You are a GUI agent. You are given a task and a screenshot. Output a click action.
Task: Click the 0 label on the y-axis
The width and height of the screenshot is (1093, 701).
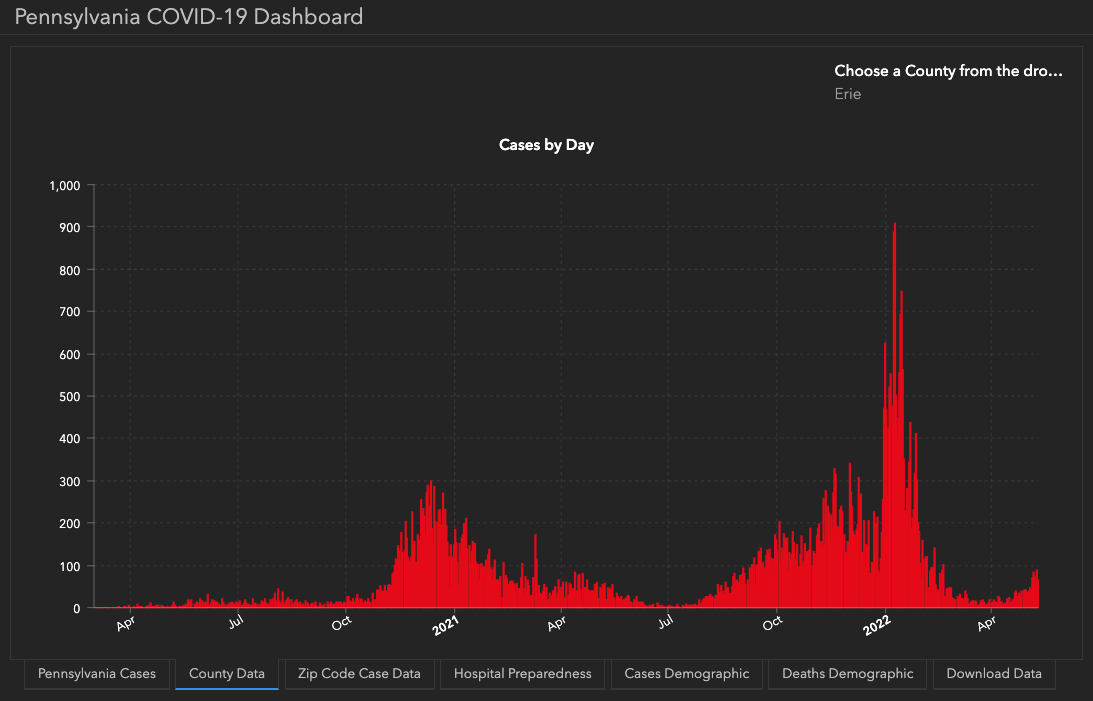coord(76,608)
